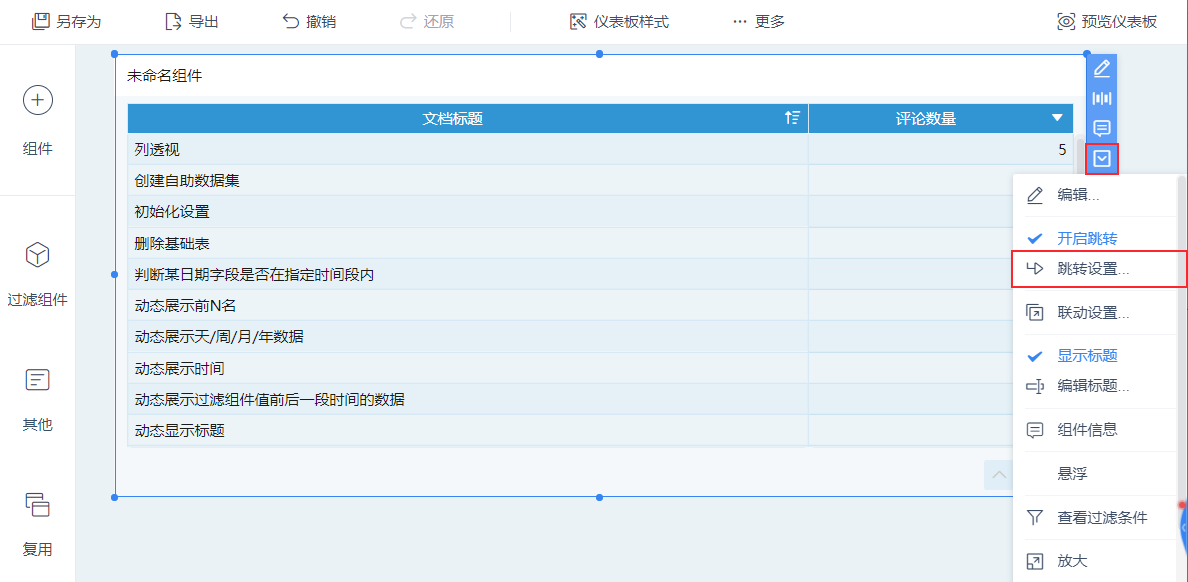This screenshot has height=582, width=1188.
Task: Click the barcode-style icon in component toolbar
Action: (x=1102, y=99)
